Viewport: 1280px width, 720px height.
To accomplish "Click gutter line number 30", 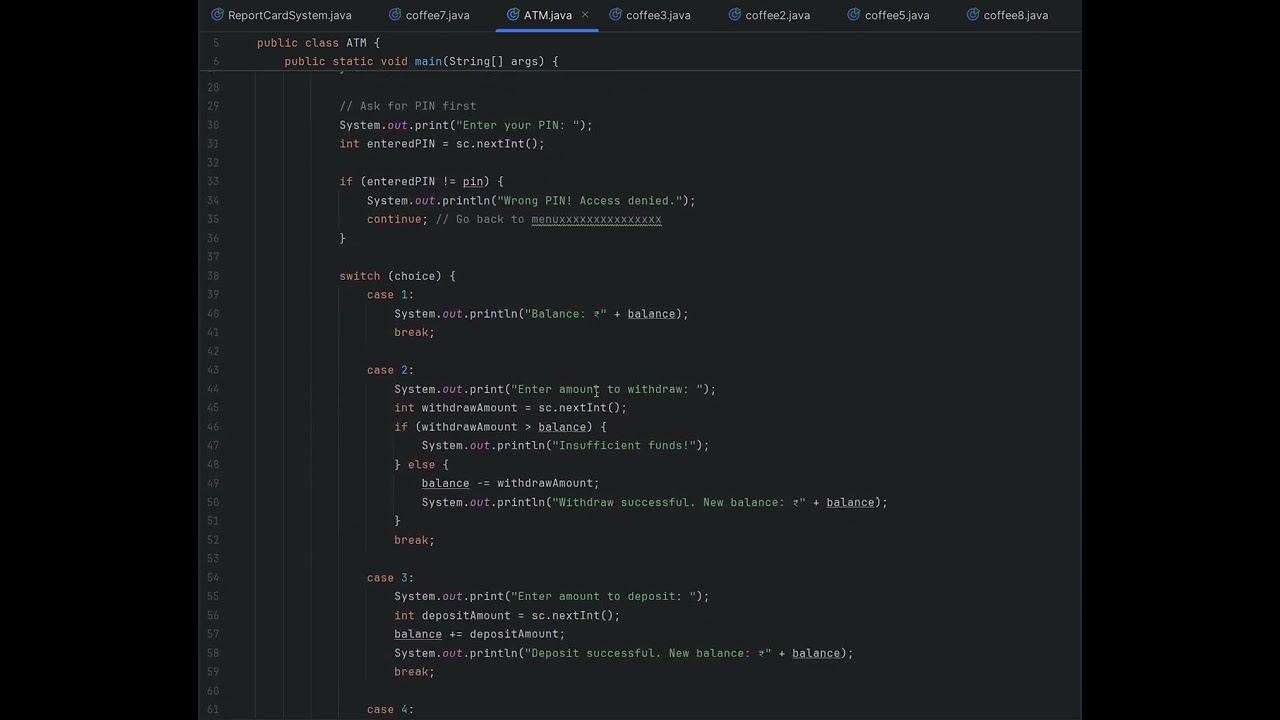I will [x=213, y=125].
